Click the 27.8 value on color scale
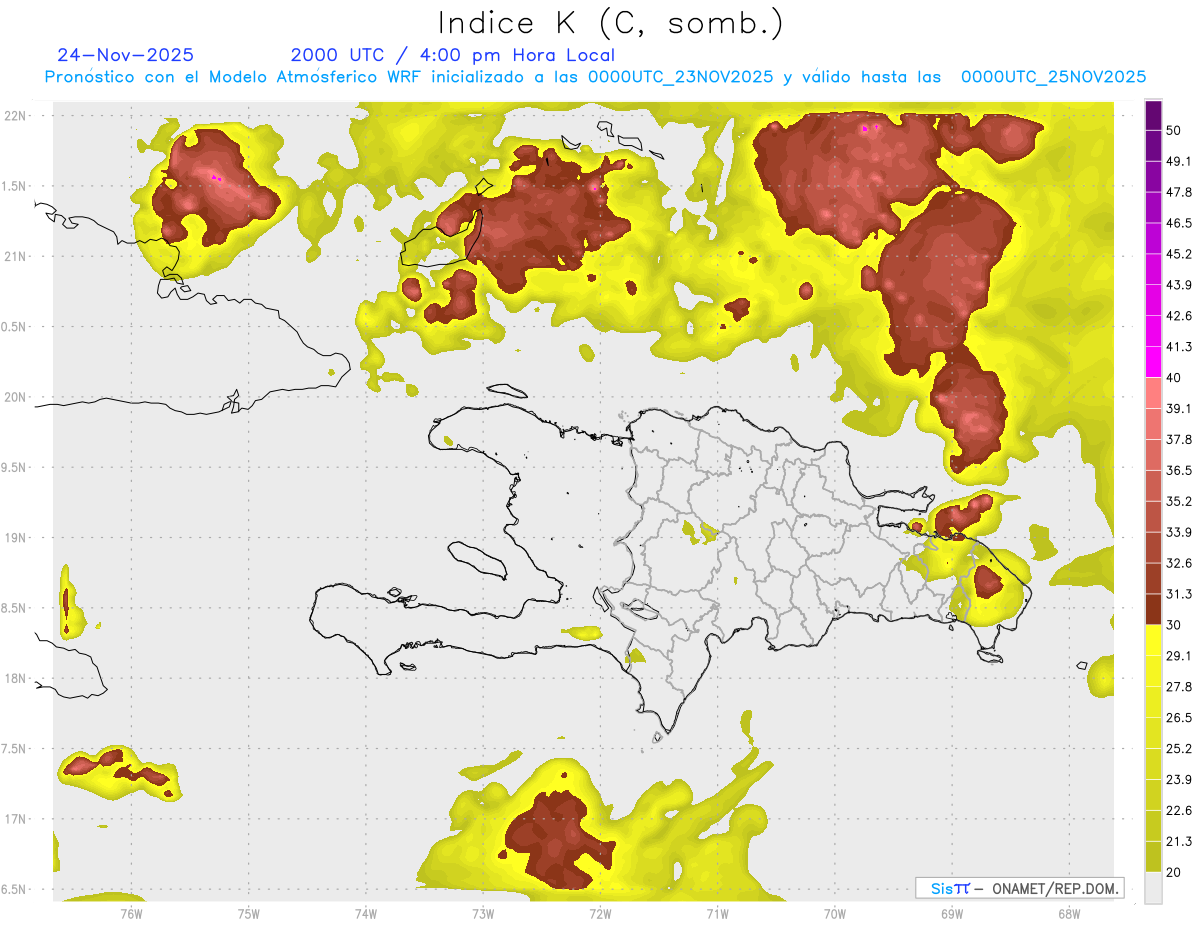The width and height of the screenshot is (1200, 927). coord(1179,687)
